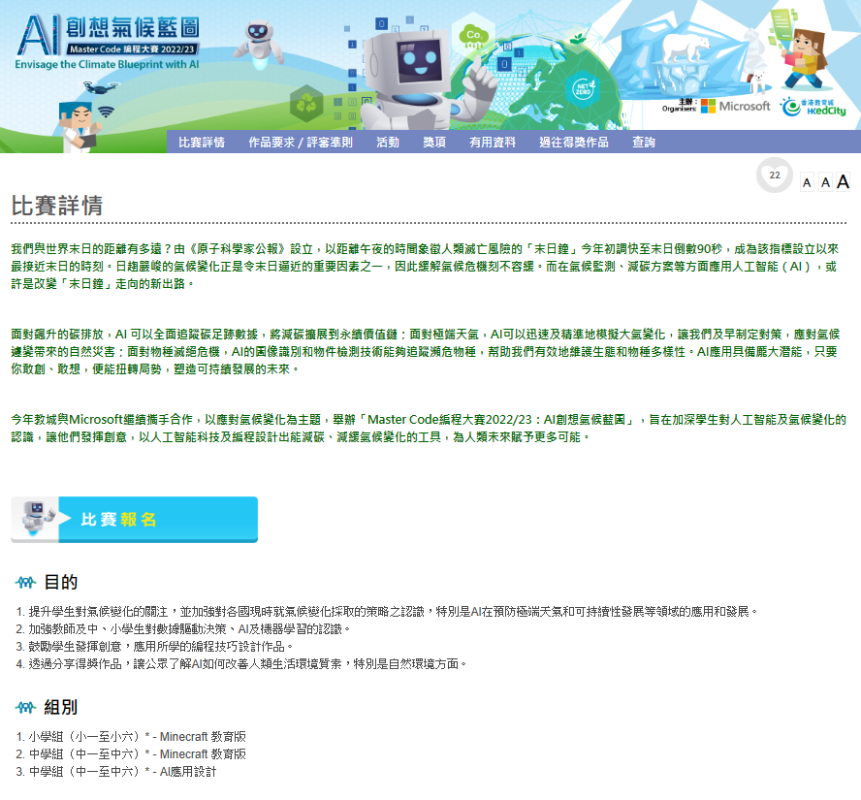
Task: Open the 查詢 menu item
Action: tap(643, 142)
